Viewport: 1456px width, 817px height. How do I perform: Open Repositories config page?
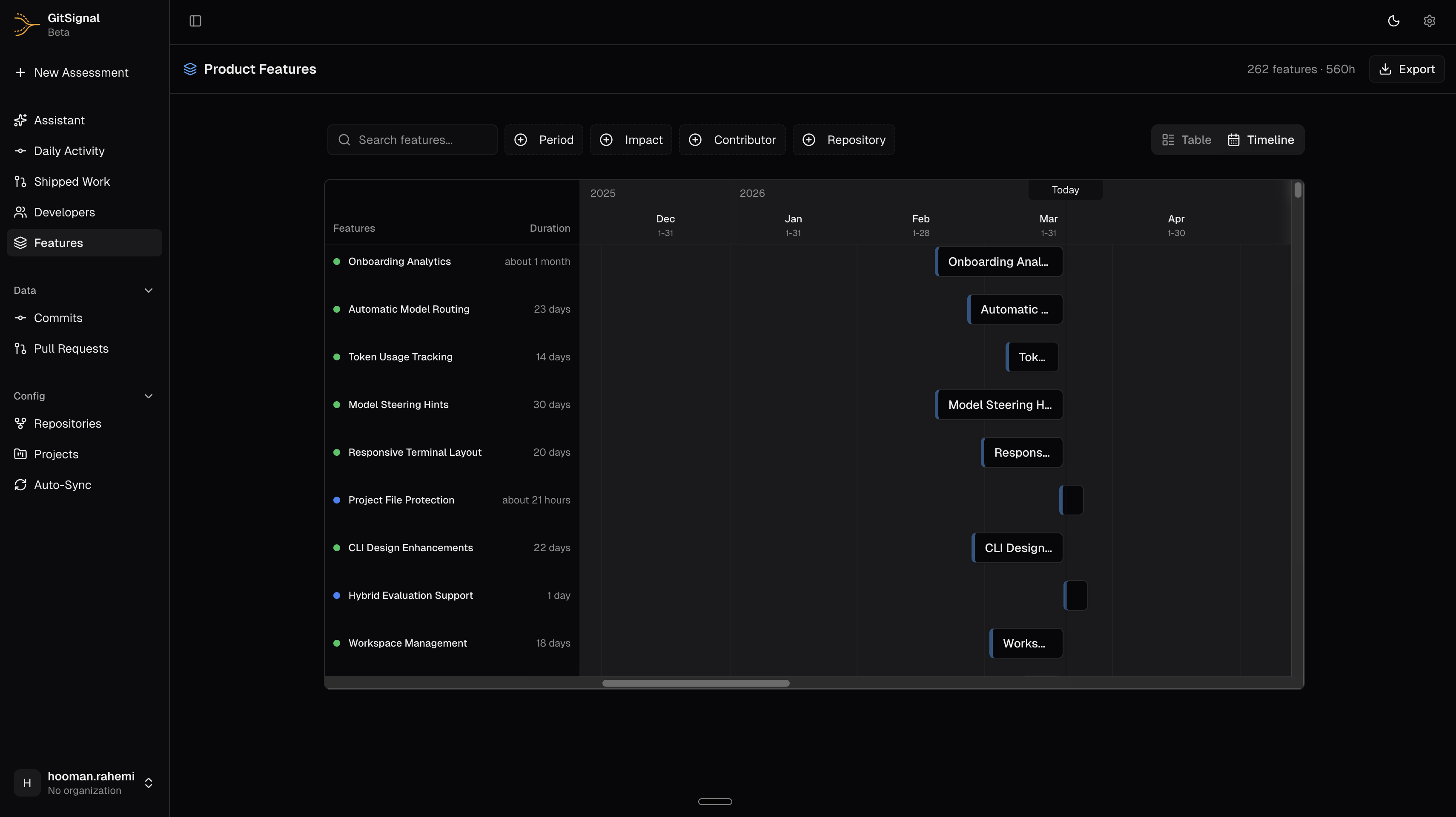tap(67, 423)
